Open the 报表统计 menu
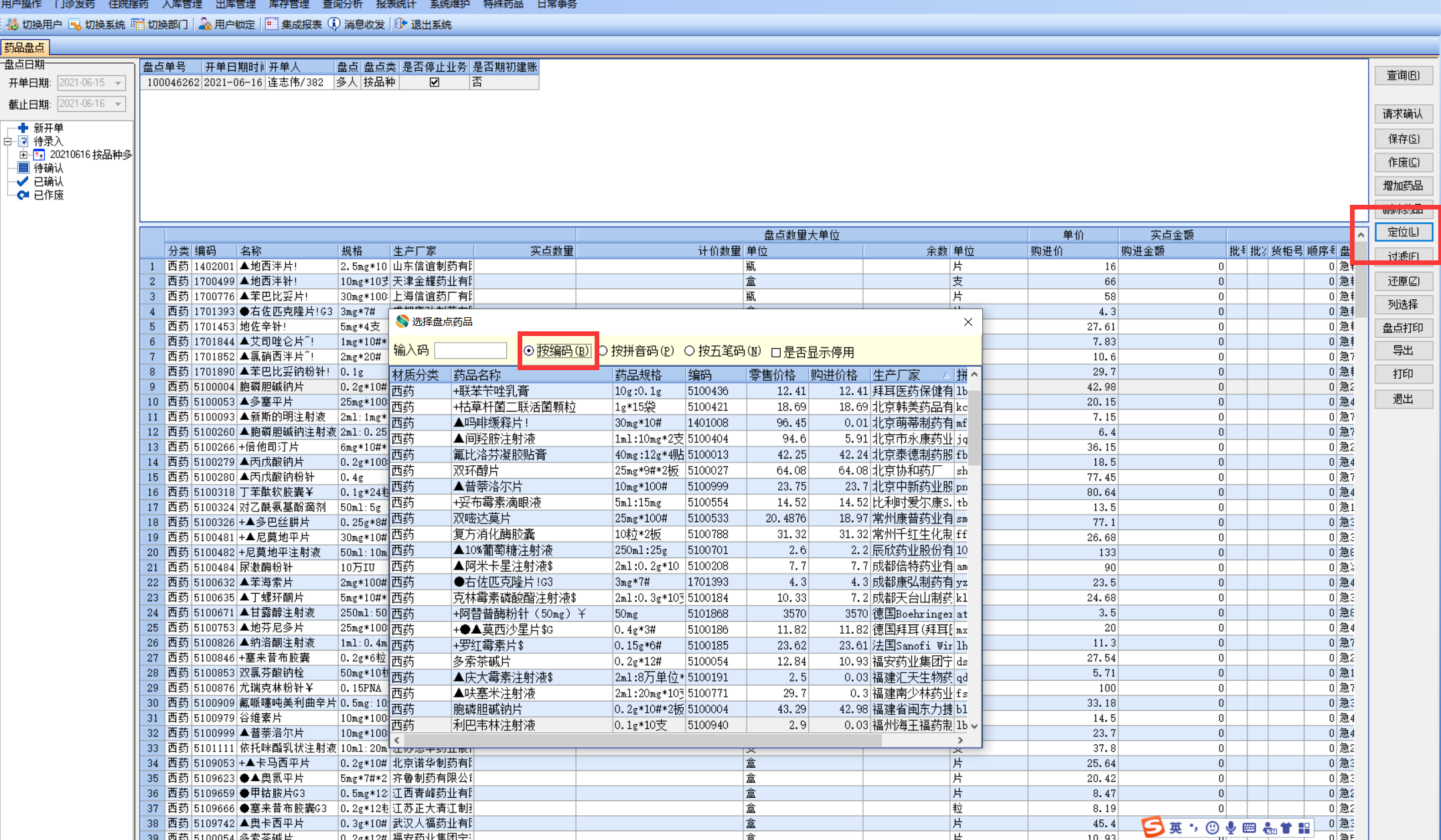Viewport: 1441px width, 840px height. click(x=396, y=5)
